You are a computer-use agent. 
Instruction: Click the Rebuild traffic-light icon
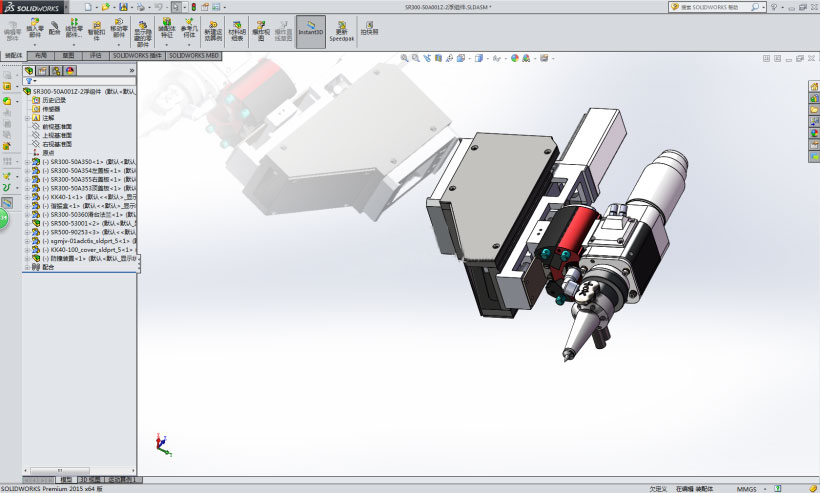tap(193, 7)
